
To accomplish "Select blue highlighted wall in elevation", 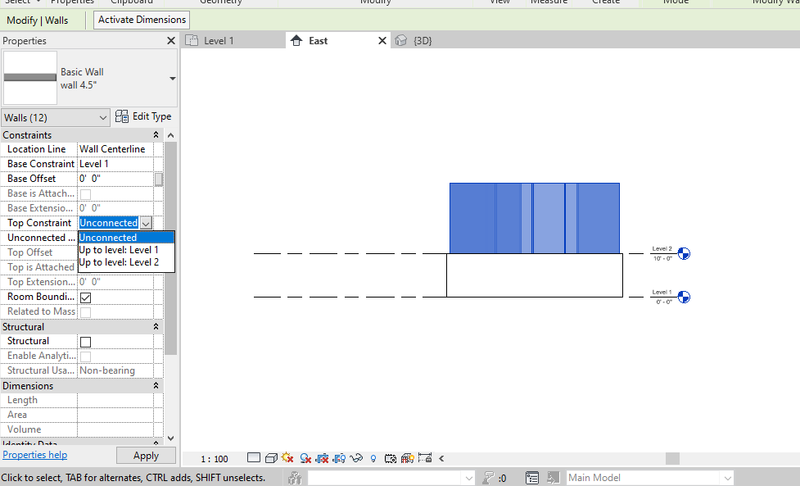I will [534, 218].
